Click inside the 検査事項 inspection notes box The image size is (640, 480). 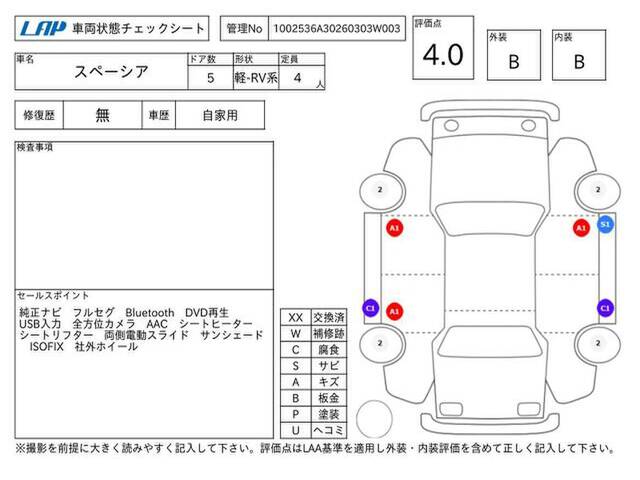tap(144, 215)
